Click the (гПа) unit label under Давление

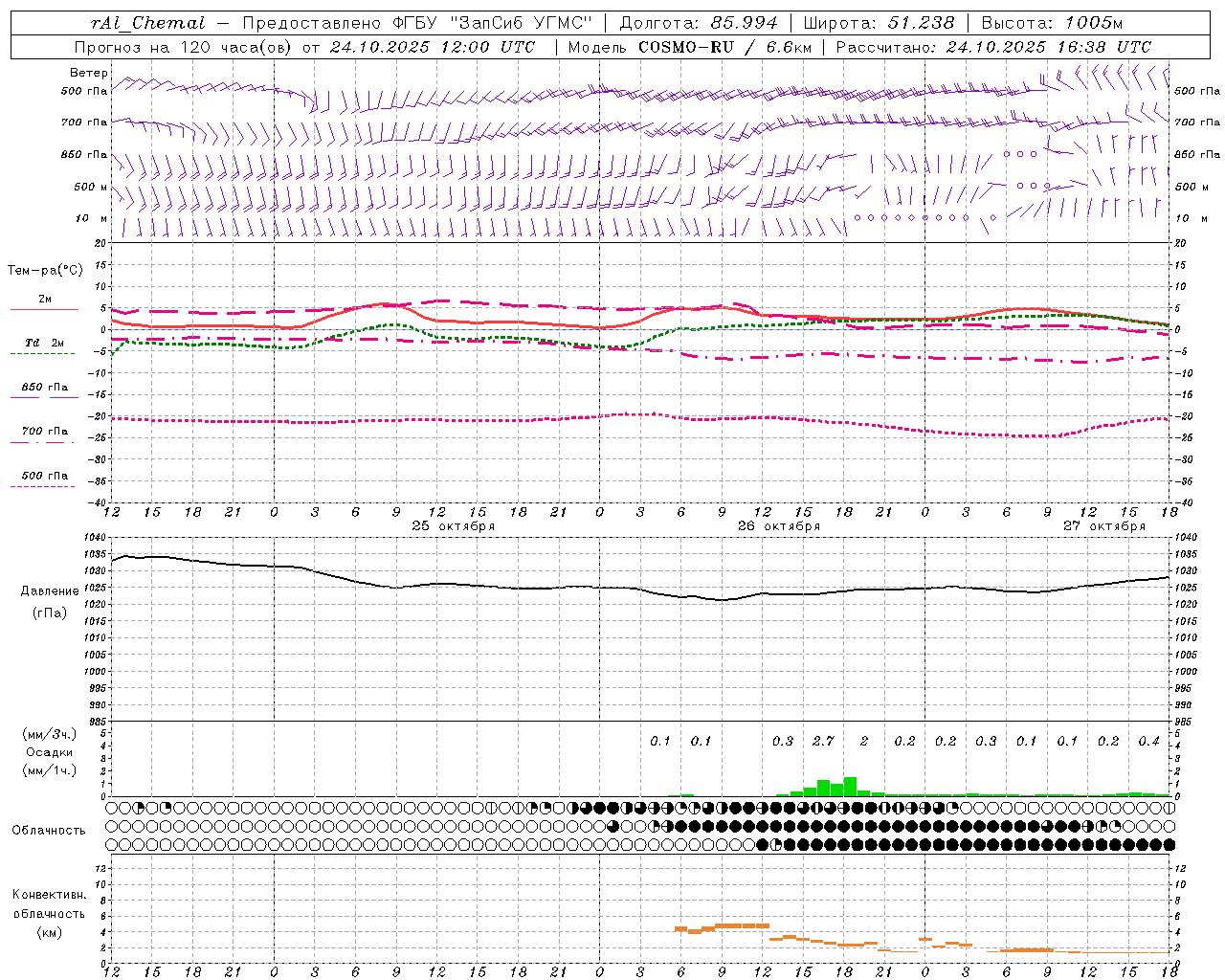coord(50,613)
